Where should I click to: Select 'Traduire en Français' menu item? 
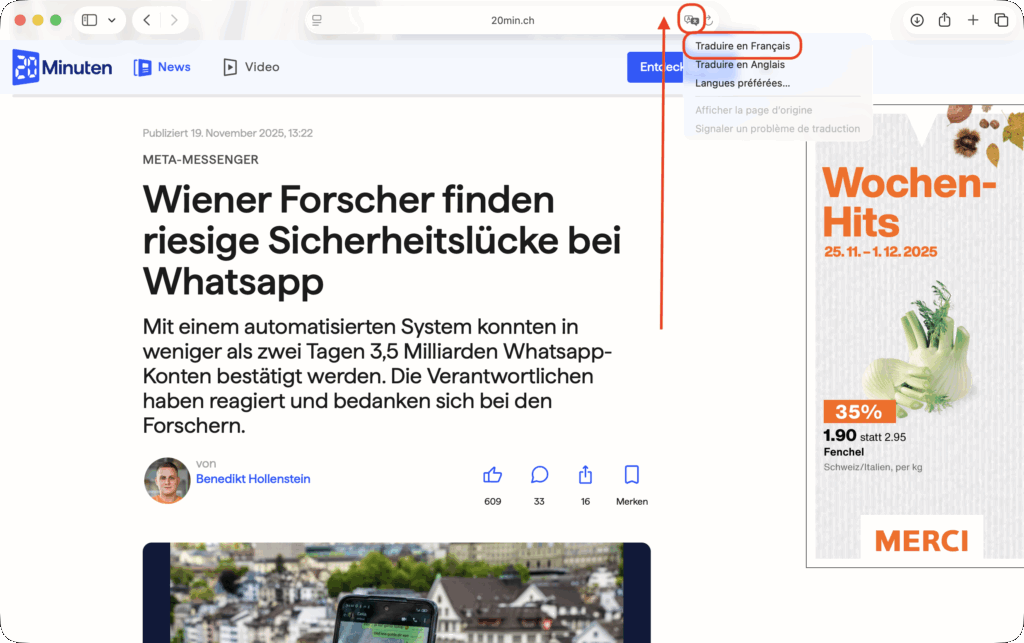point(742,46)
